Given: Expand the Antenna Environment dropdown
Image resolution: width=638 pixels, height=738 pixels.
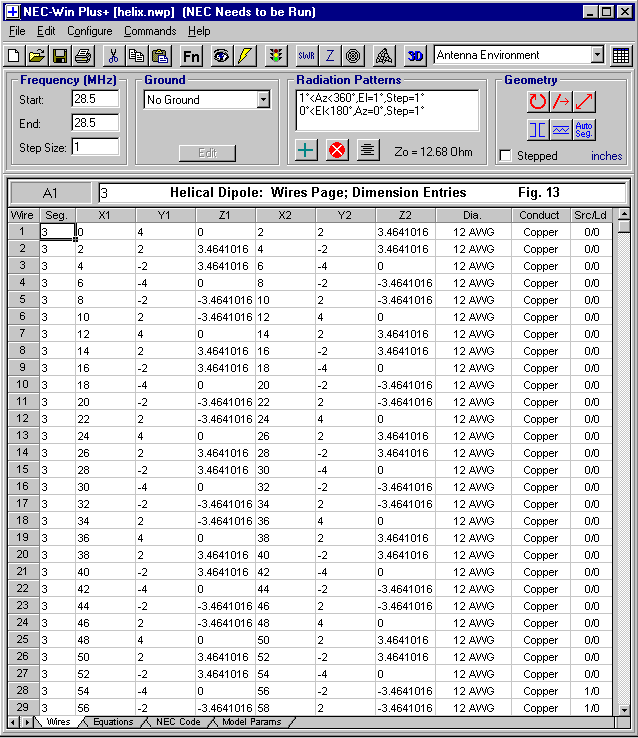Looking at the screenshot, I should tap(597, 55).
